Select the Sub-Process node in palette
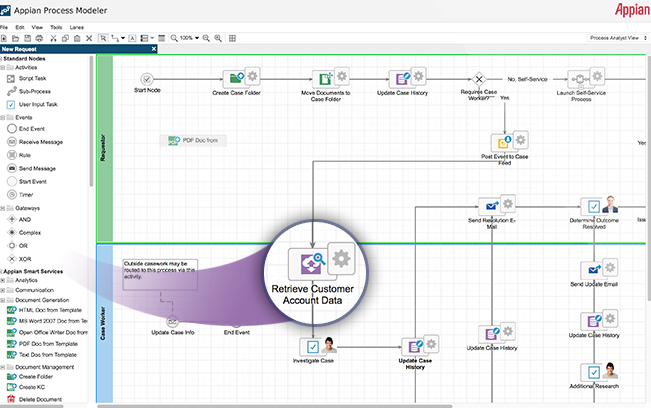The width and height of the screenshot is (651, 408). (29, 91)
